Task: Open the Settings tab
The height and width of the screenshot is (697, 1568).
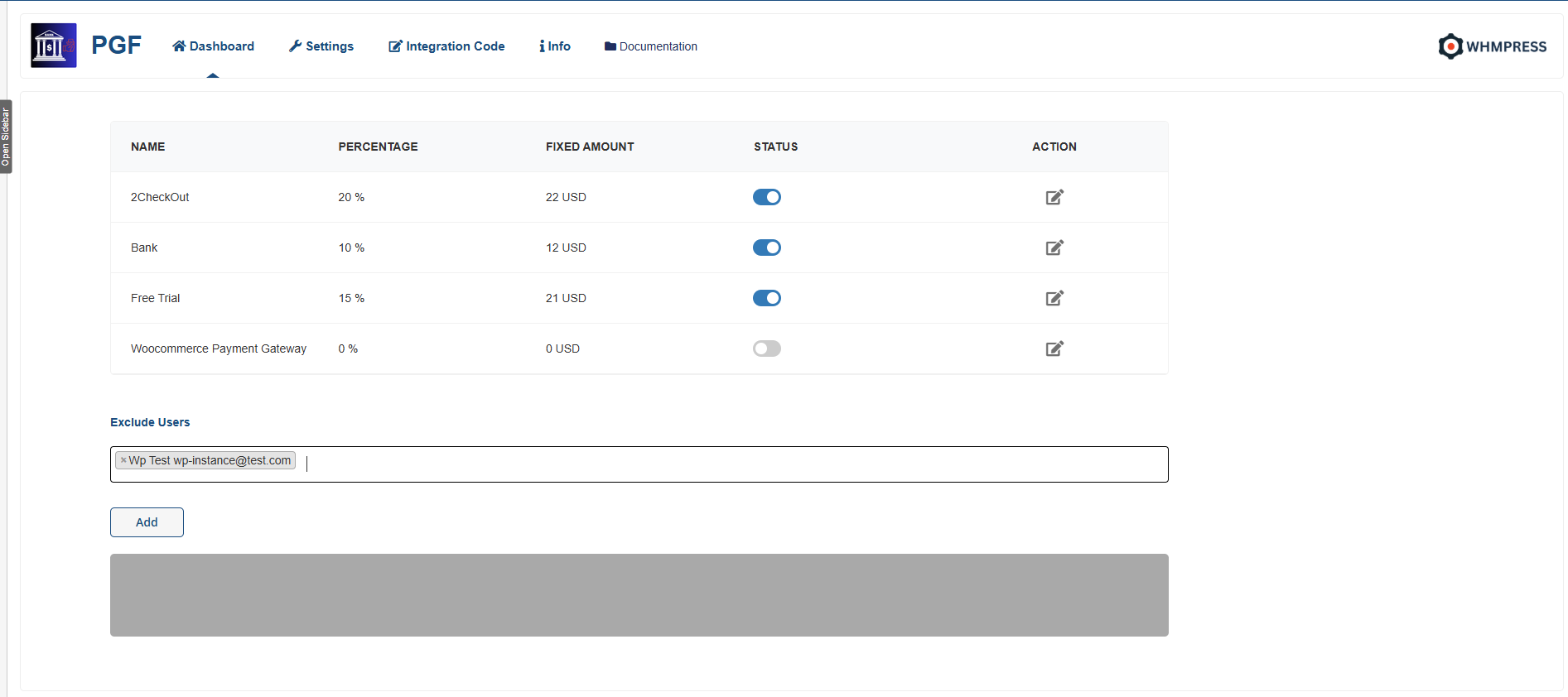Action: [x=321, y=46]
